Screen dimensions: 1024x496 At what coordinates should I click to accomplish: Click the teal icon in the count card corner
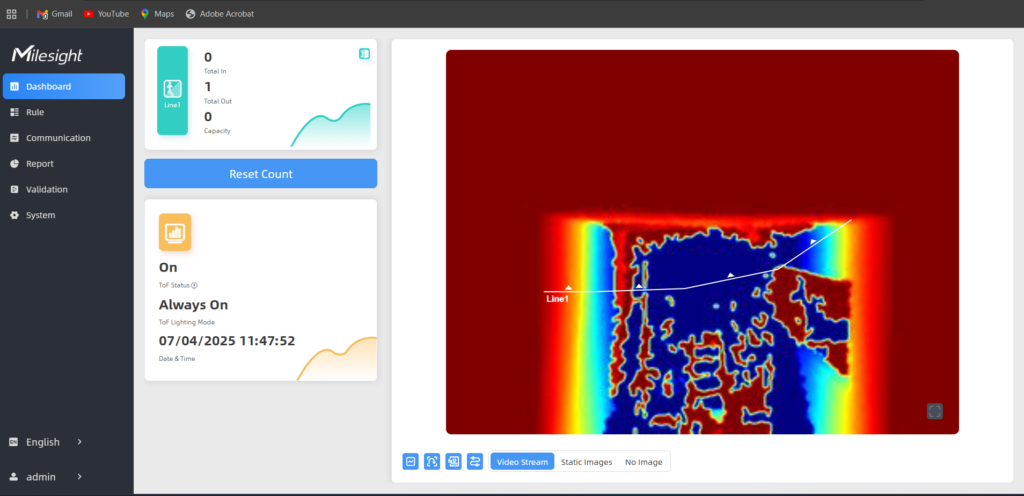click(x=364, y=54)
